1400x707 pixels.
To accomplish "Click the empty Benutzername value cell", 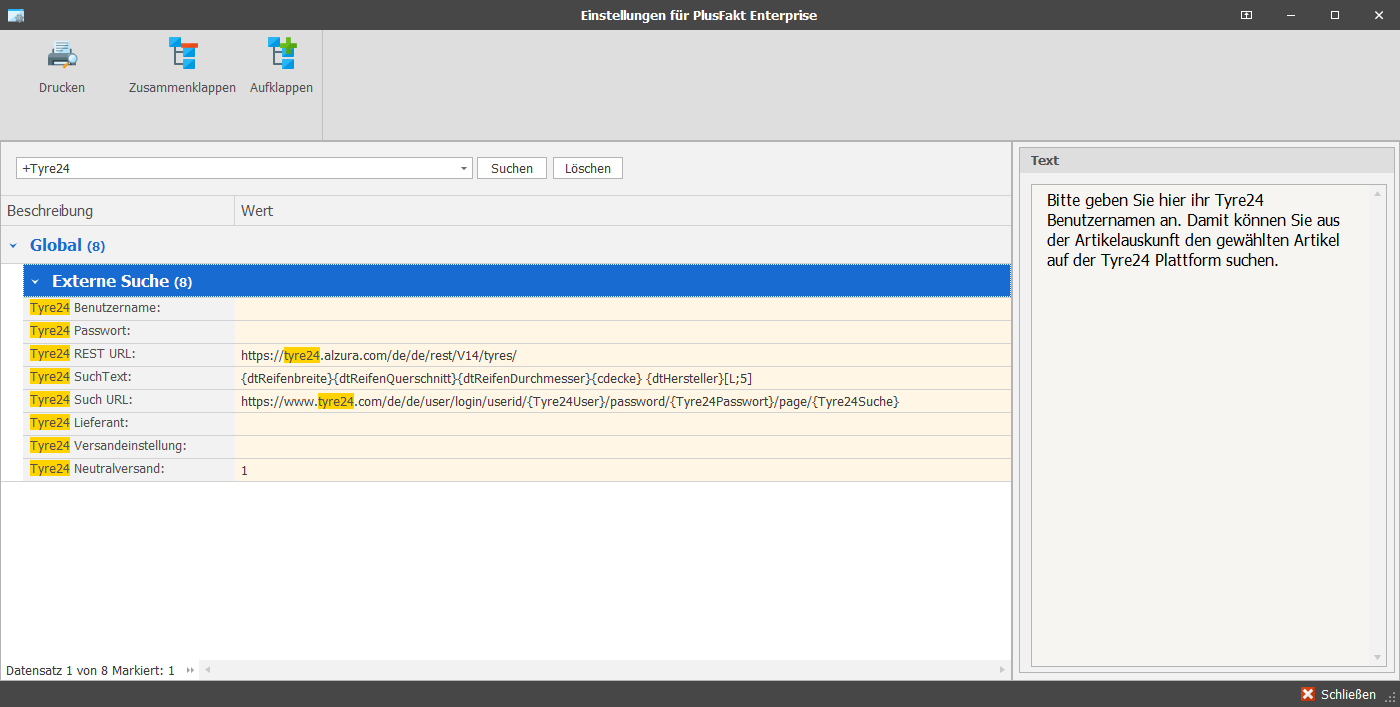I will click(623, 309).
